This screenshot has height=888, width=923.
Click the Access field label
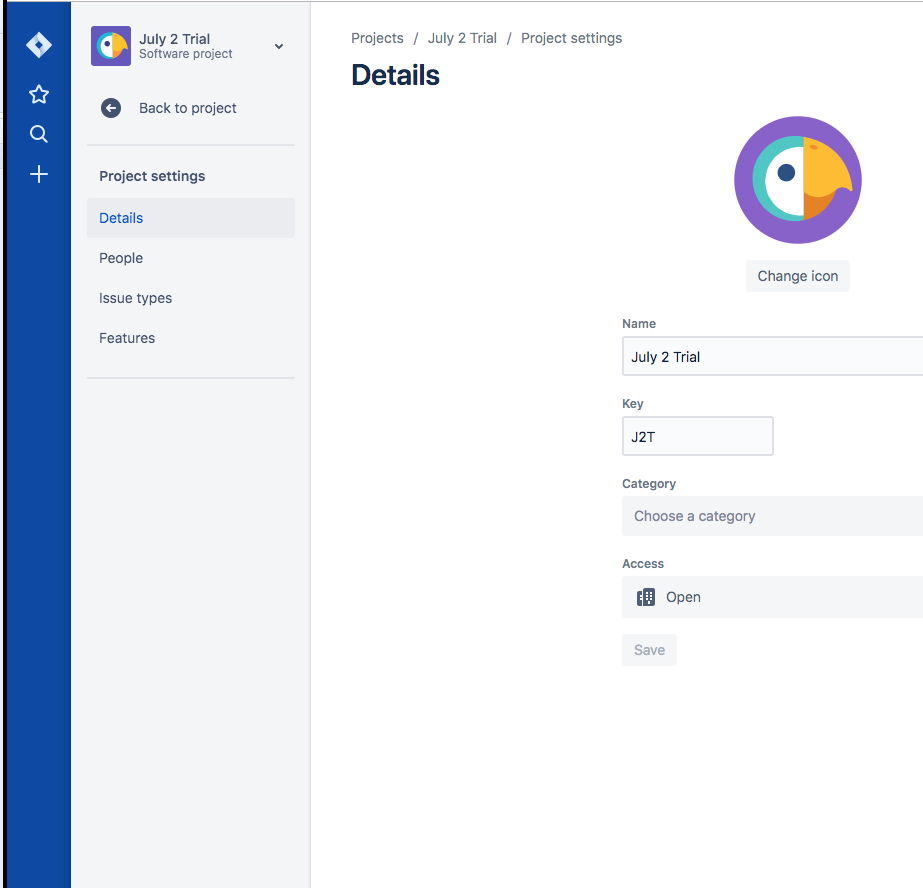(x=643, y=564)
